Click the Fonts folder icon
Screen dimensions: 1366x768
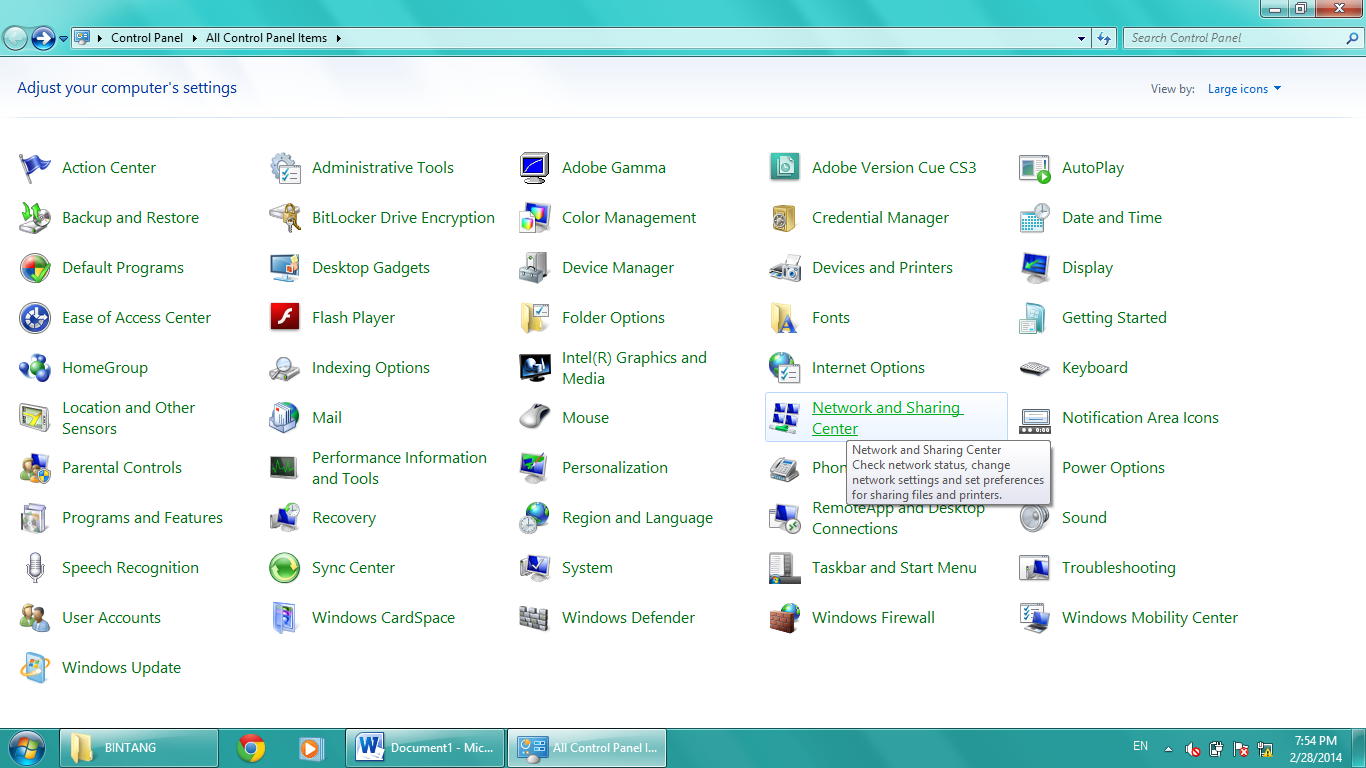pyautogui.click(x=785, y=318)
